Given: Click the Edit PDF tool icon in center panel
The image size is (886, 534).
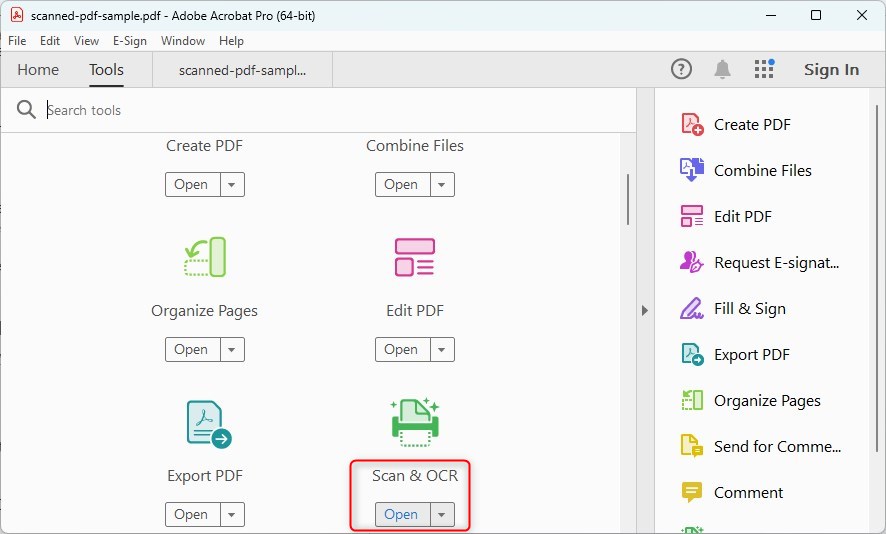Looking at the screenshot, I should 415,257.
